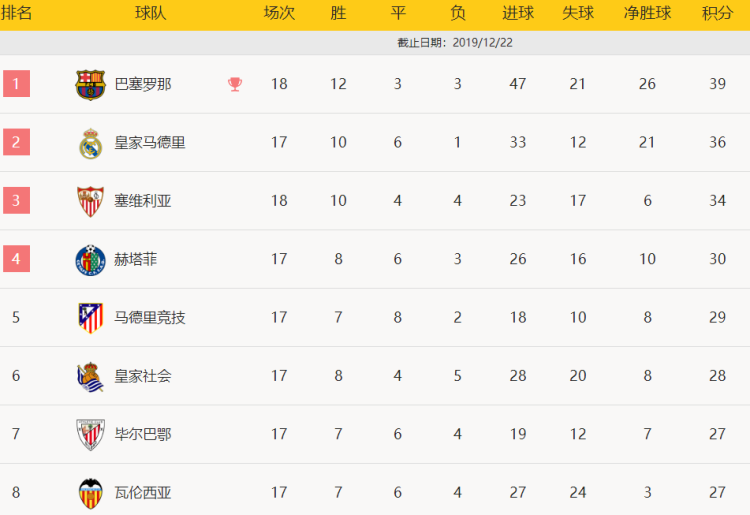
Task: Open the 马德里竞技 team link
Action: point(150,318)
